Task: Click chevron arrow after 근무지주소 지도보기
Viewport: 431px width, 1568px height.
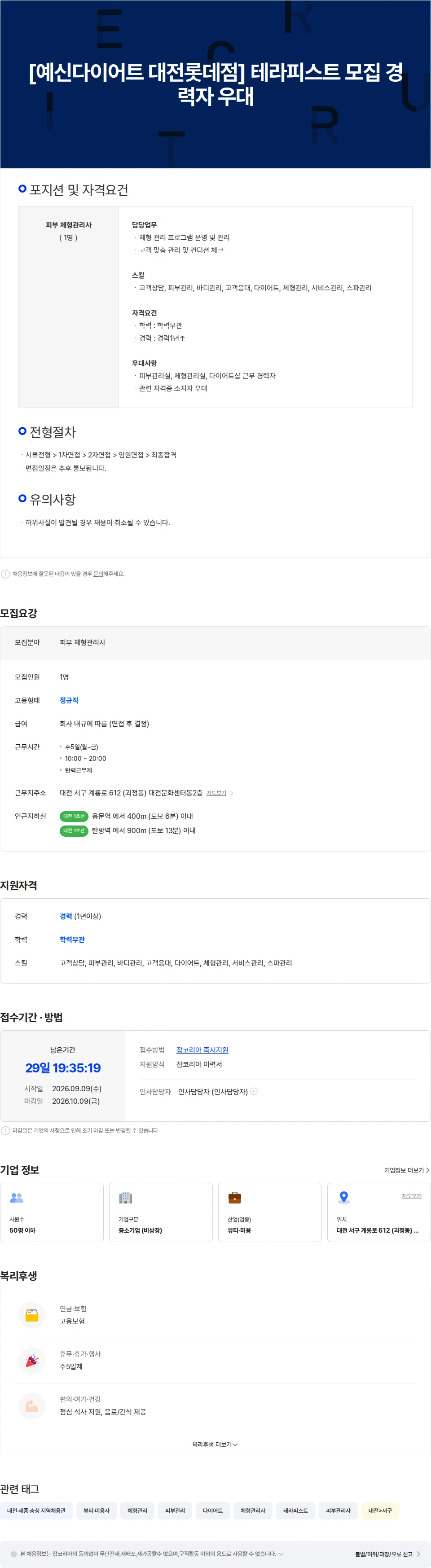Action: [x=231, y=793]
